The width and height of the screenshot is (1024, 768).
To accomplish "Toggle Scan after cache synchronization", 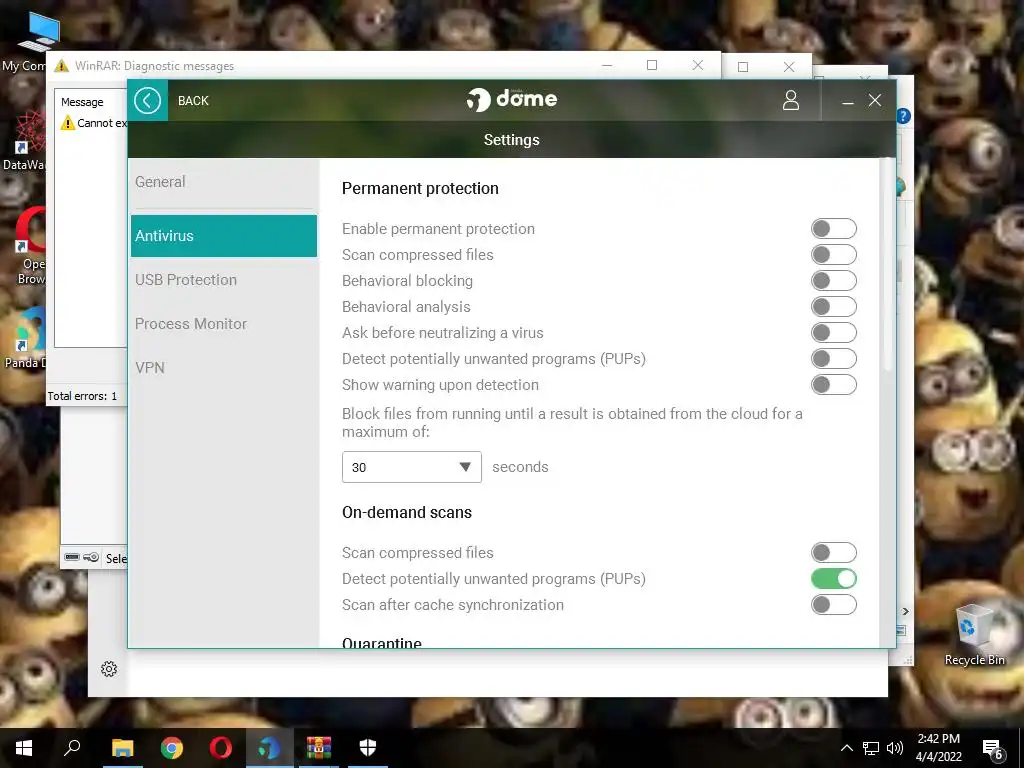I will 833,605.
